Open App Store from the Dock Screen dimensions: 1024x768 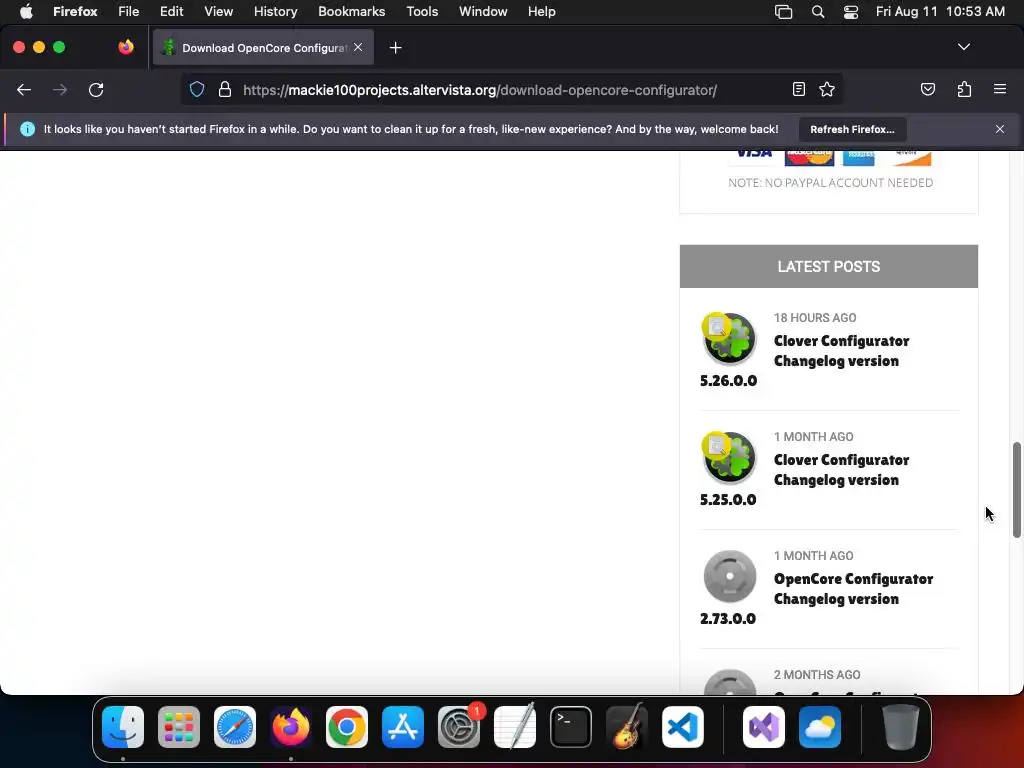pos(403,727)
